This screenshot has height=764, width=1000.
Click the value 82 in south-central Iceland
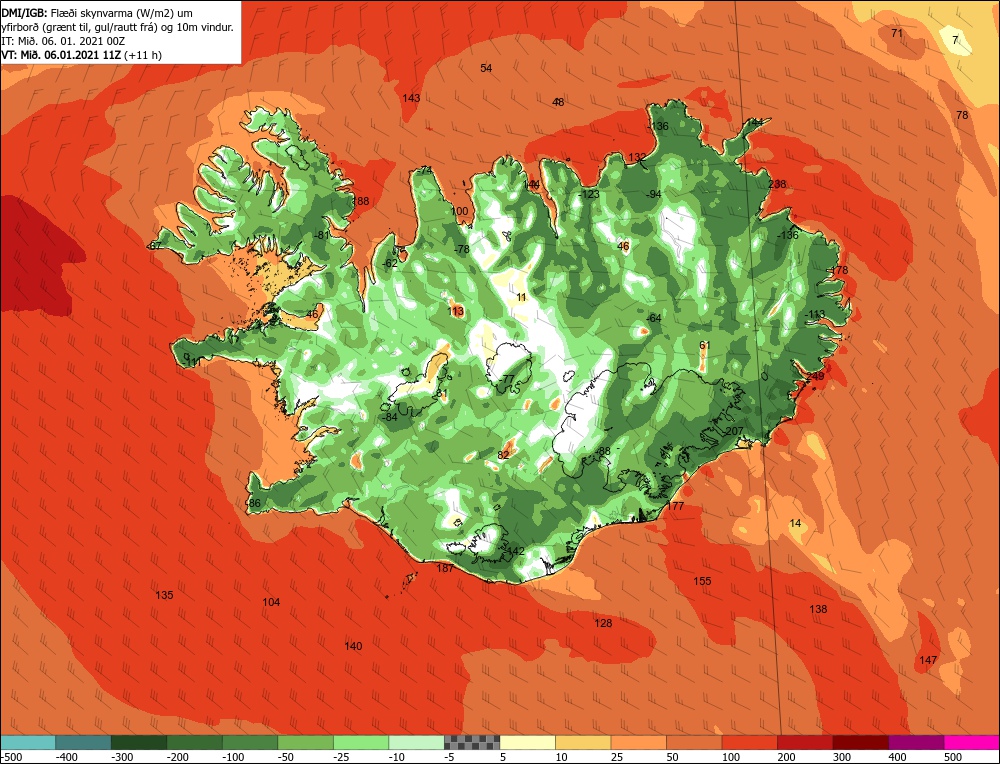tap(503, 455)
